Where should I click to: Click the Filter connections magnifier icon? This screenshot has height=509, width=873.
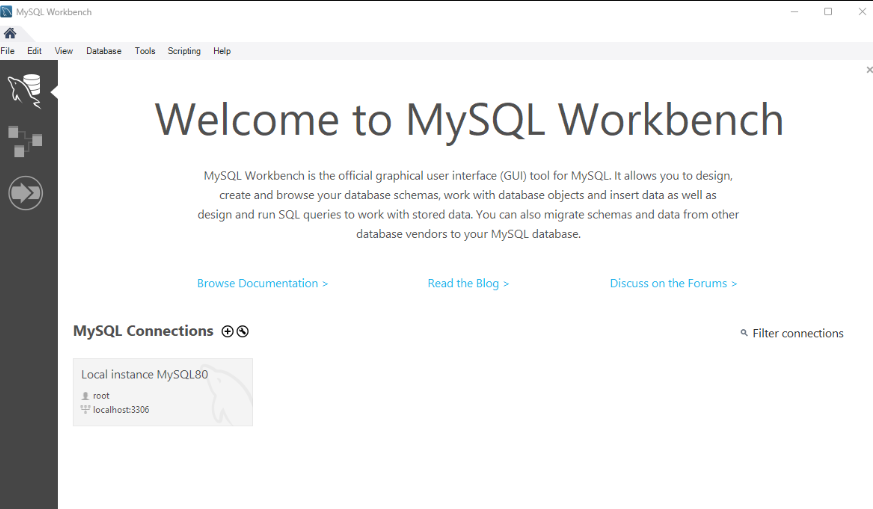point(744,334)
